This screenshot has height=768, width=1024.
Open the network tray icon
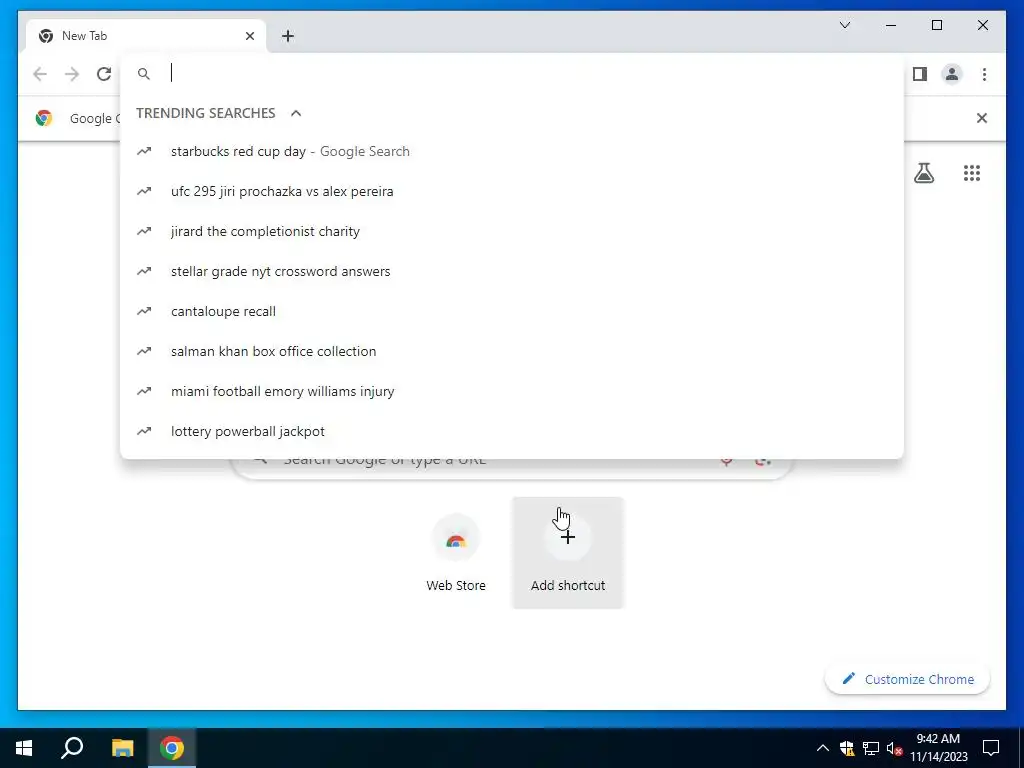[871, 748]
